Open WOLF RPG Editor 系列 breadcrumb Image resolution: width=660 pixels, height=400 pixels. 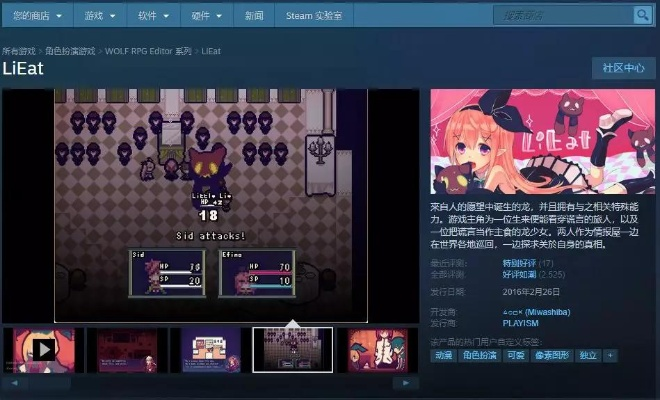(148, 51)
